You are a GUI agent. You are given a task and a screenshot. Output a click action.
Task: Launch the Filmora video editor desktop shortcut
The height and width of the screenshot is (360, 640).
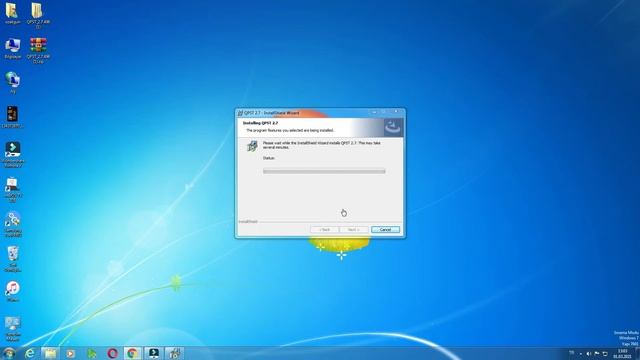click(x=13, y=154)
